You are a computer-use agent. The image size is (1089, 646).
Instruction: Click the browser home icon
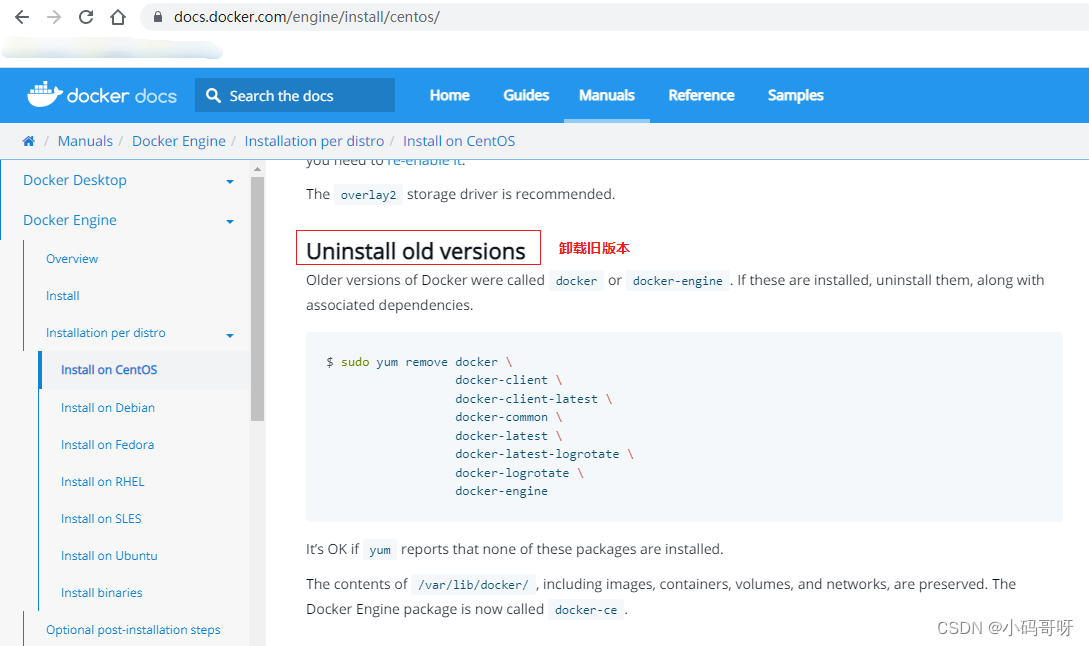[x=118, y=17]
